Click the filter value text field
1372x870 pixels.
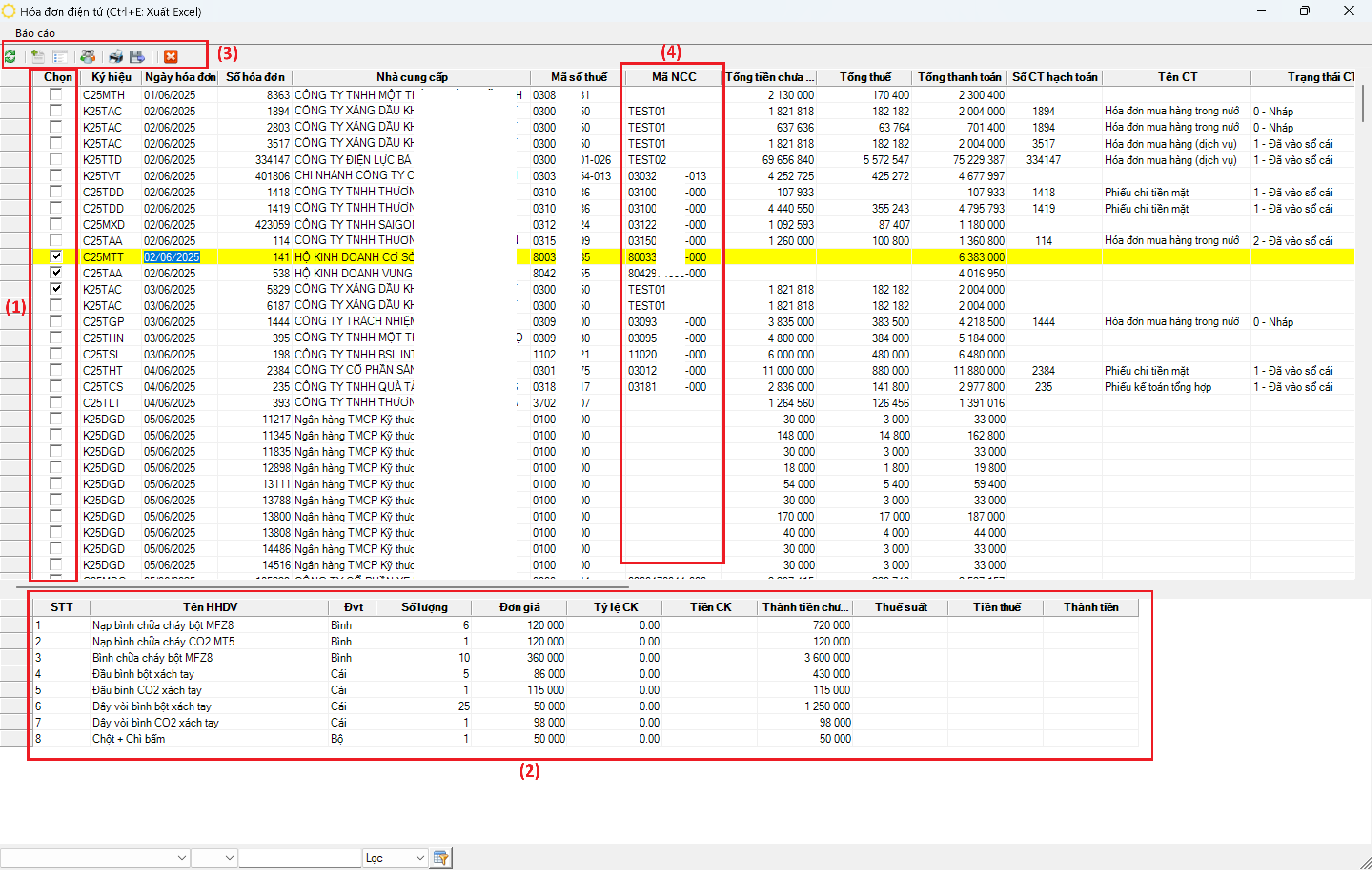[300, 858]
